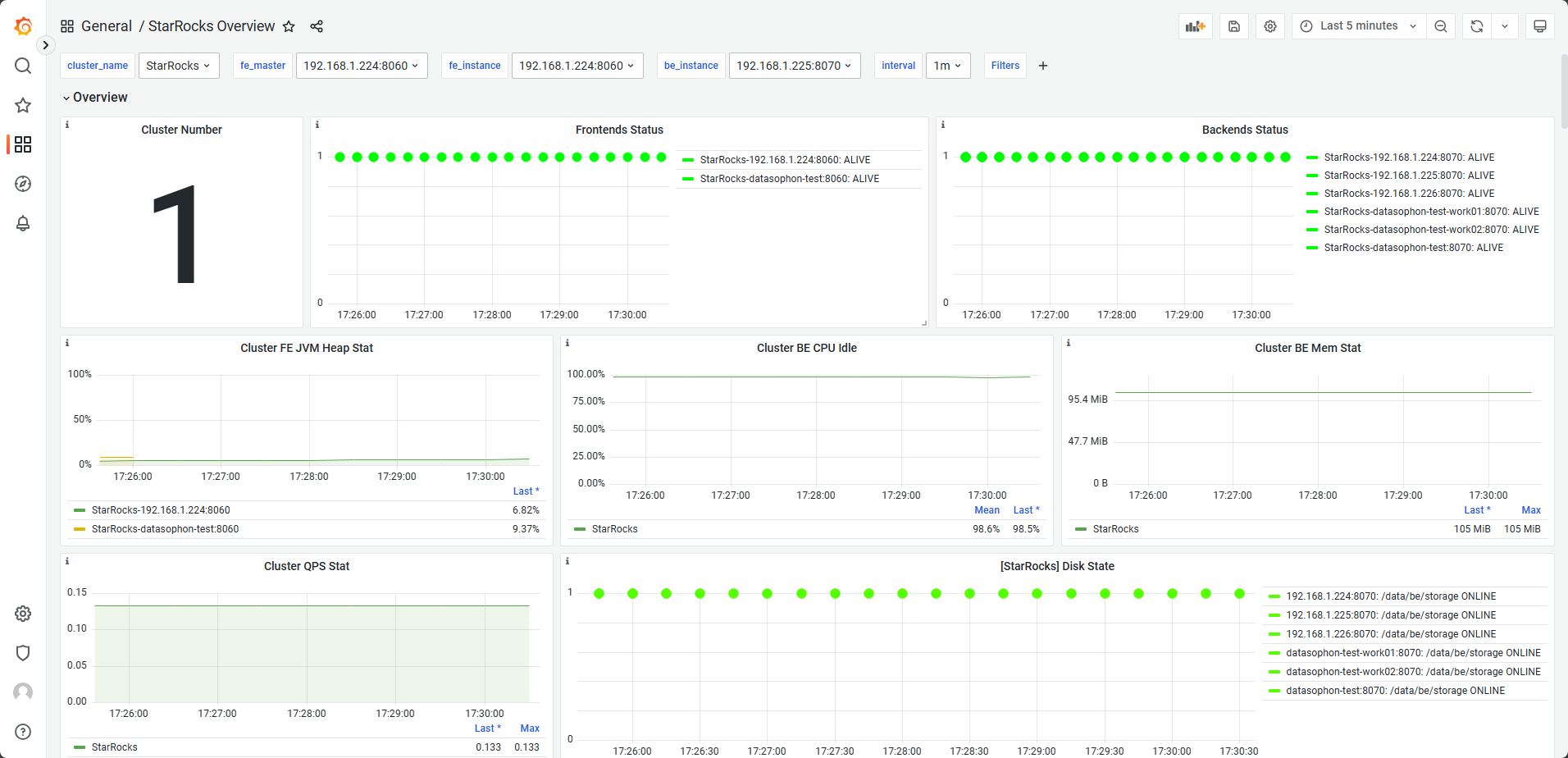Image resolution: width=1568 pixels, height=758 pixels.
Task: Open Explore compass icon
Action: coord(23,184)
